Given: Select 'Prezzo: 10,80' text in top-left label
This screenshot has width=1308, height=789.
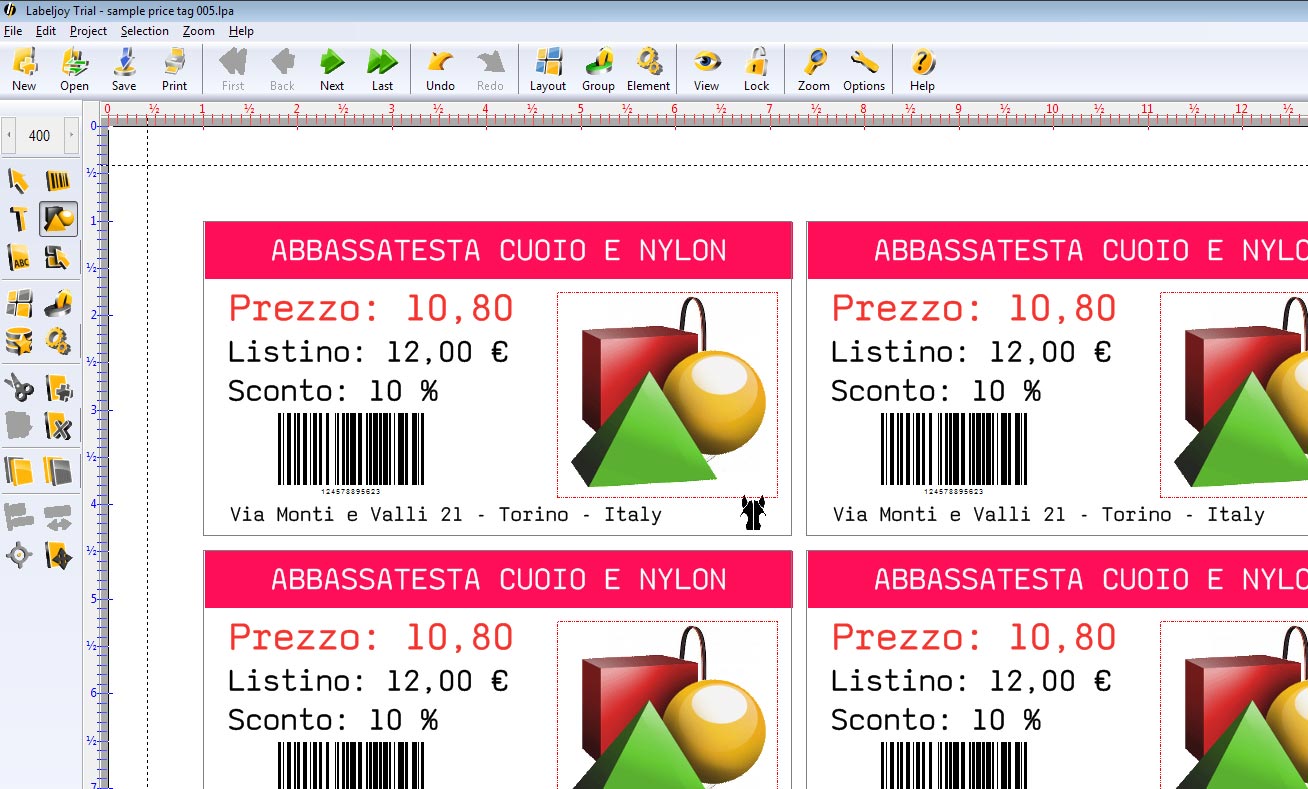Looking at the screenshot, I should point(371,308).
